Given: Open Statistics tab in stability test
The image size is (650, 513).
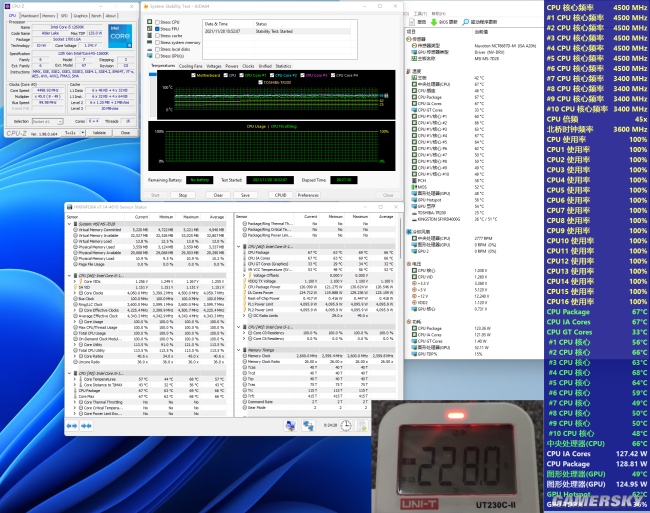Looking at the screenshot, I should [283, 66].
